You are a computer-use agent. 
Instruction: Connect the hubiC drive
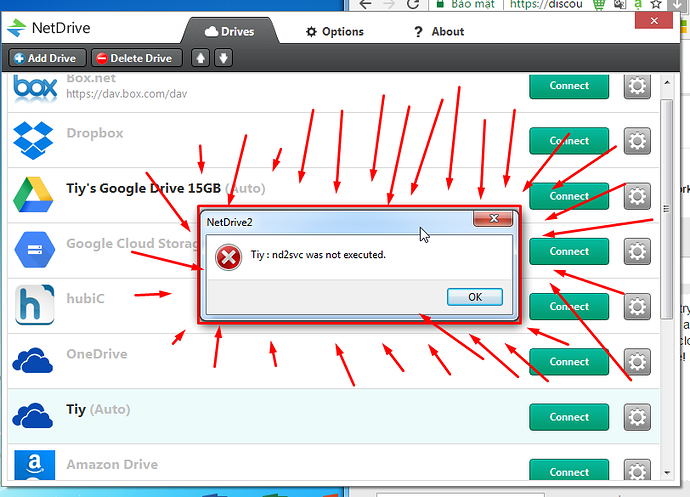(x=569, y=306)
